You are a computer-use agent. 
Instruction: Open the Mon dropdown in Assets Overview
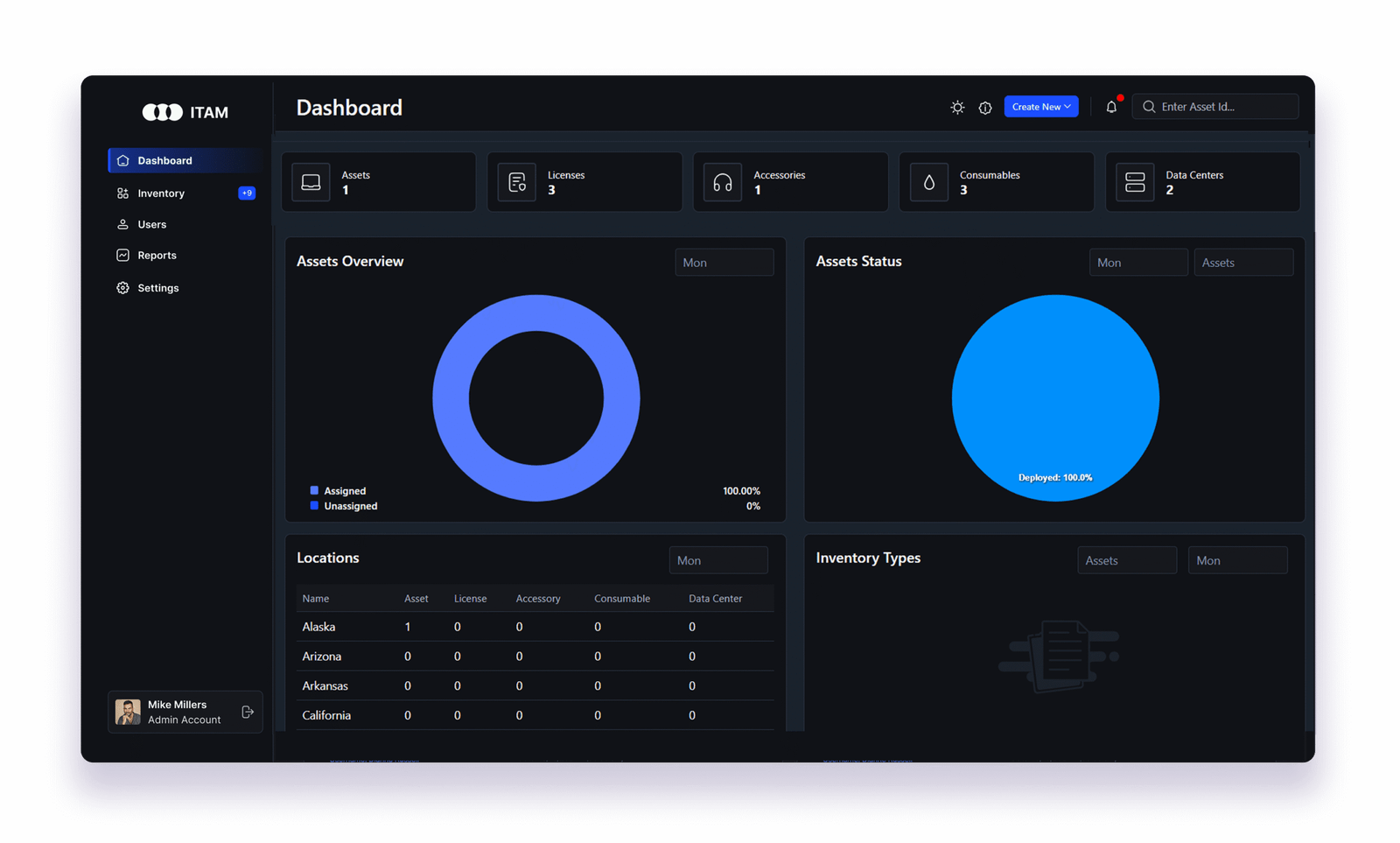click(x=724, y=263)
